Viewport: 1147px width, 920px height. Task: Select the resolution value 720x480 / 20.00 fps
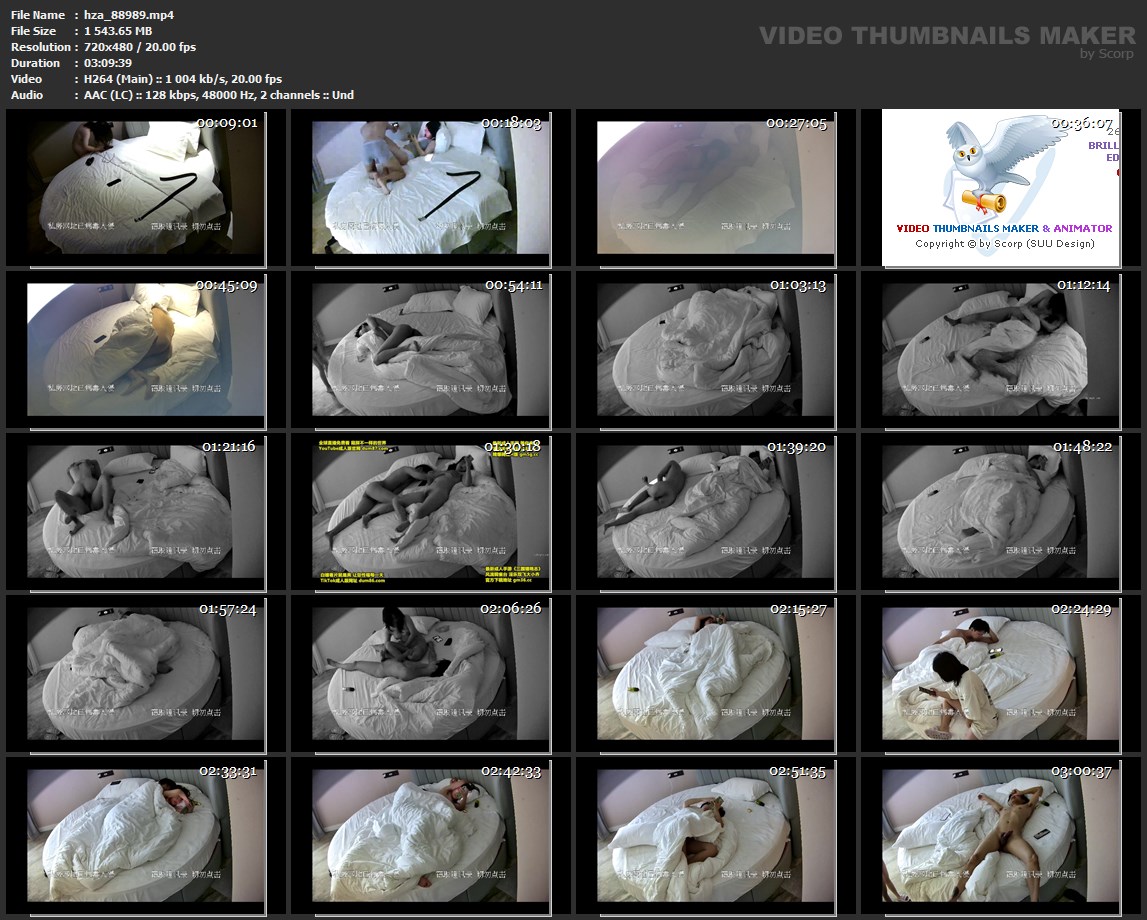[x=140, y=47]
